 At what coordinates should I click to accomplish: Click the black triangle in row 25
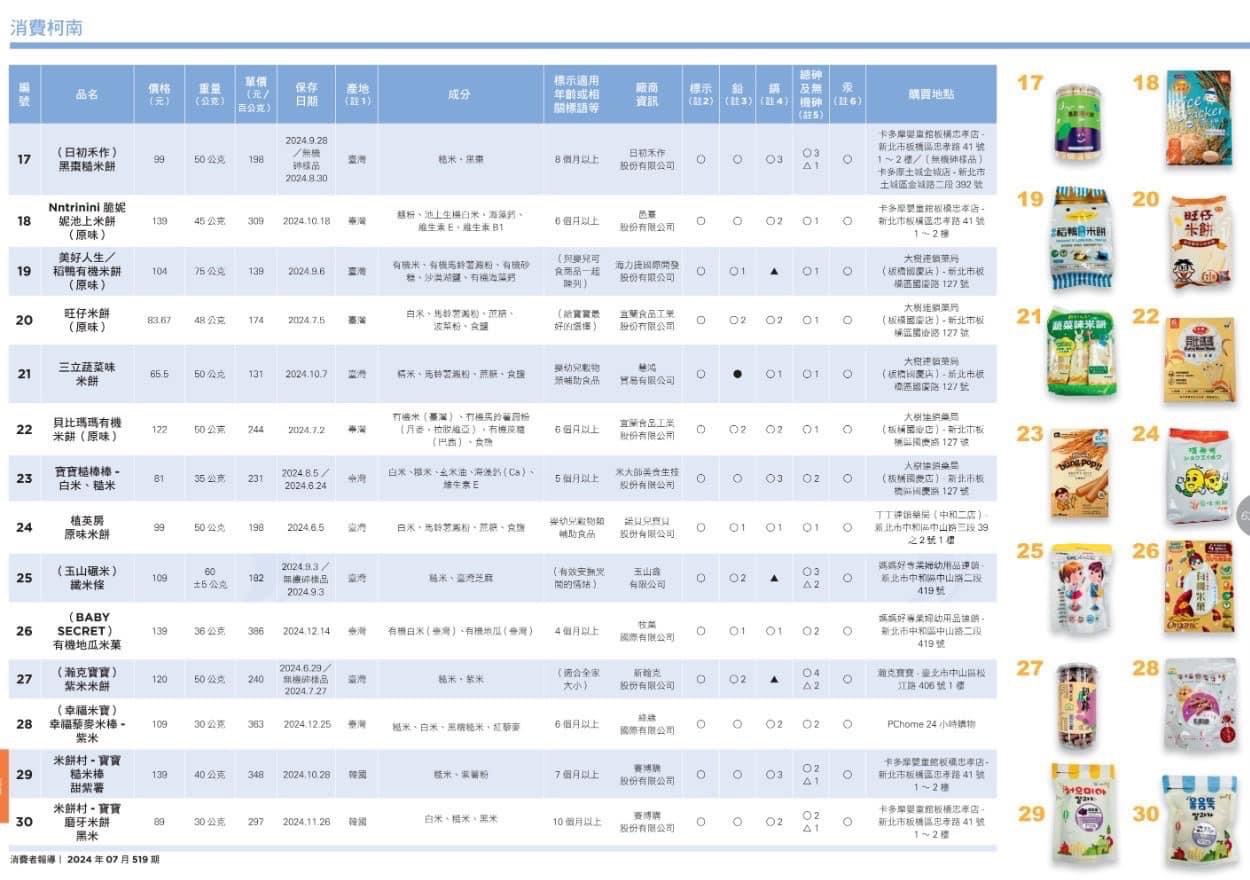click(774, 578)
